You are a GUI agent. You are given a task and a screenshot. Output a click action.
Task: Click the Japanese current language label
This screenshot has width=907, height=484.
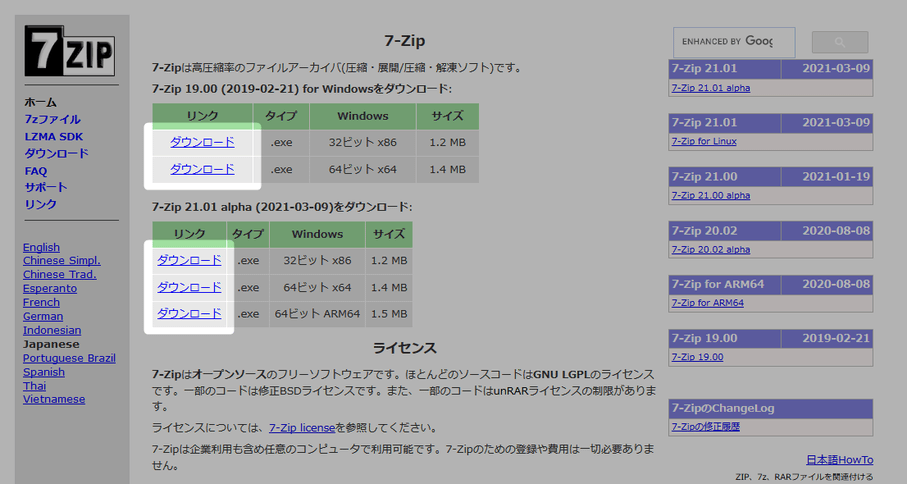click(x=51, y=344)
